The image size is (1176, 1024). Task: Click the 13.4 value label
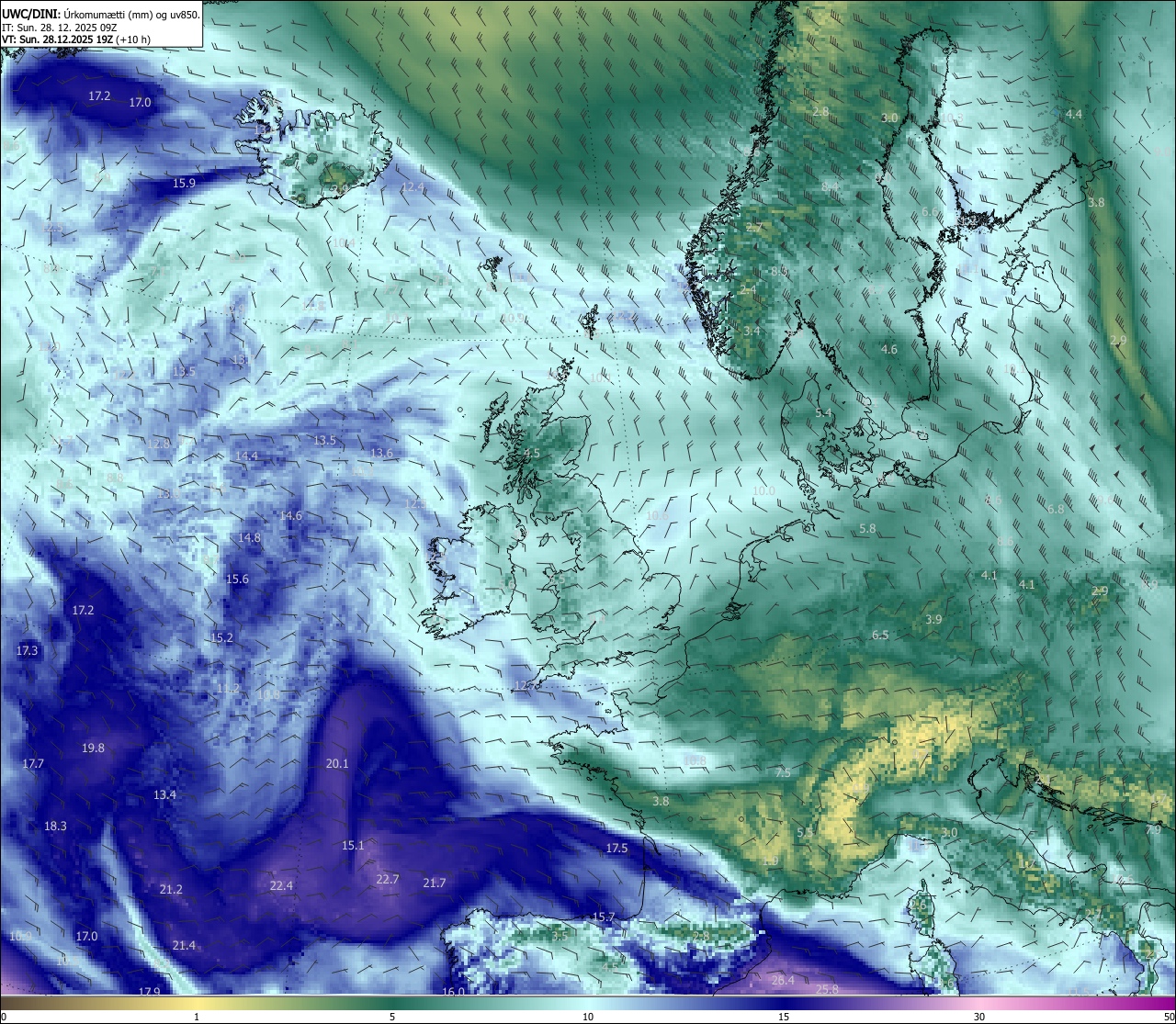pos(164,794)
